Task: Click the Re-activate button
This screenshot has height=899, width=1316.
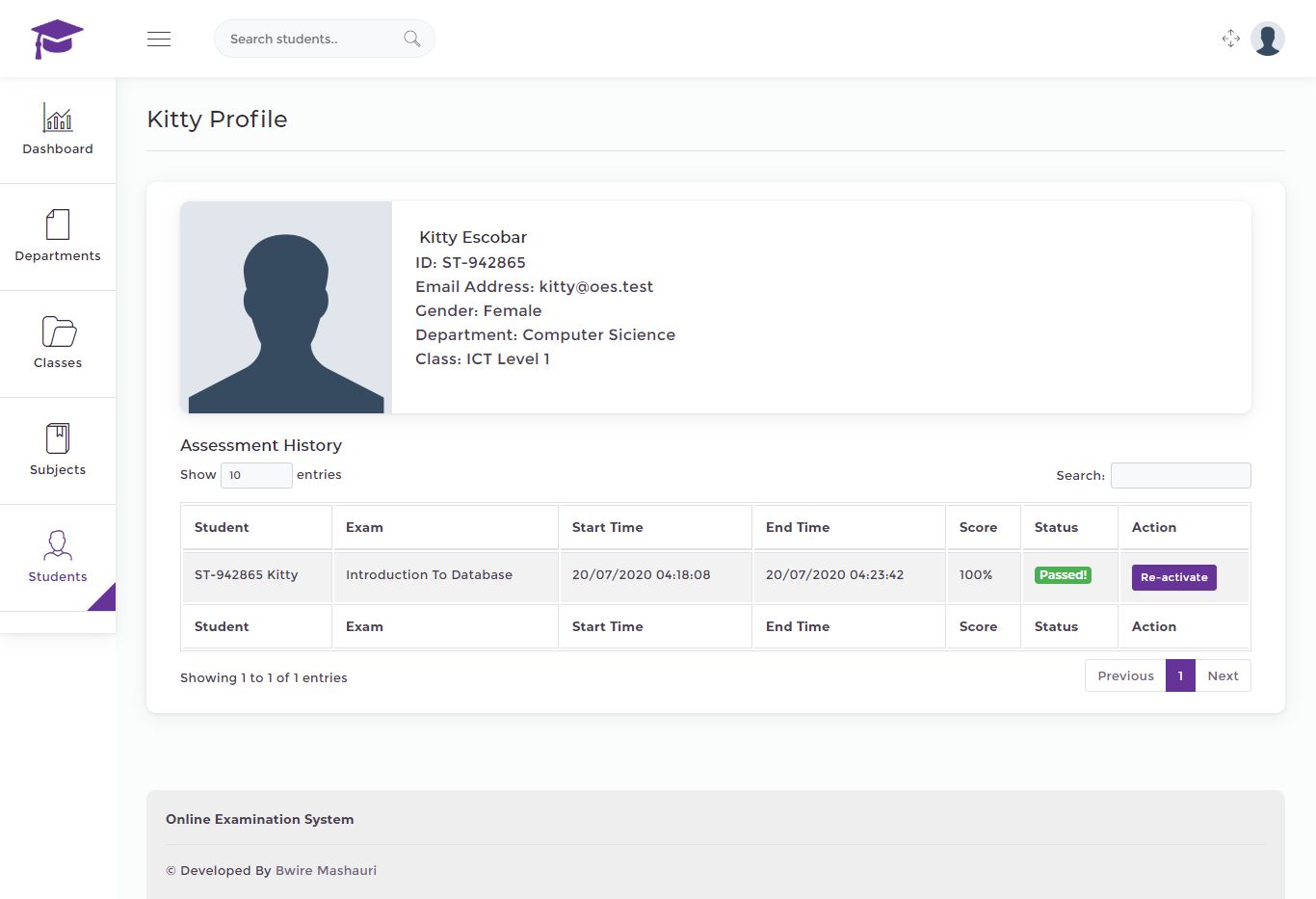Action: (x=1173, y=577)
